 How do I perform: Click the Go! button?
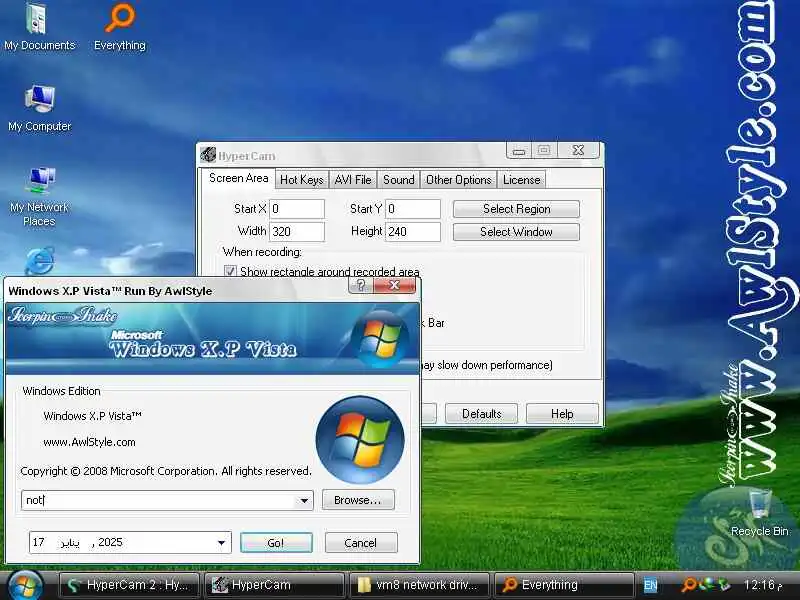coord(276,543)
